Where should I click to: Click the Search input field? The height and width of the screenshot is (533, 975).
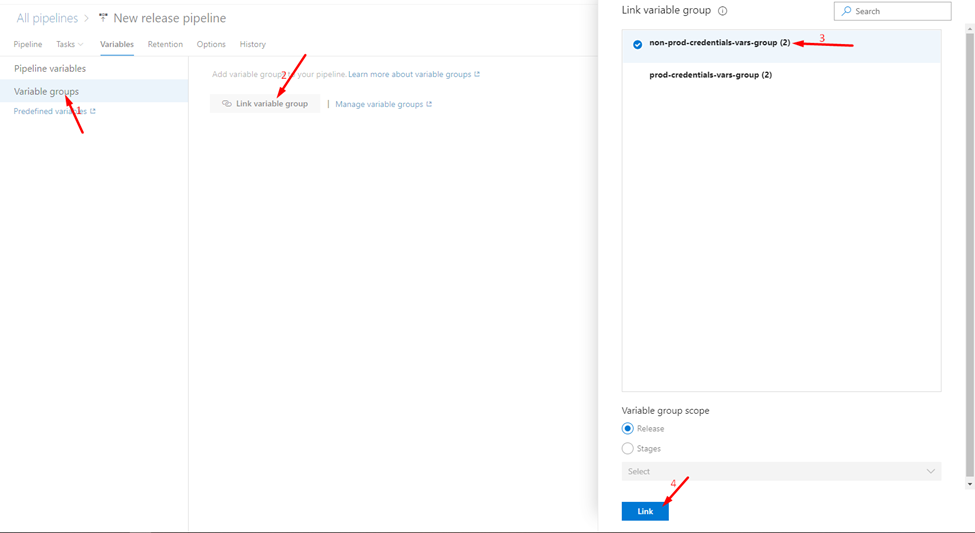[x=892, y=11]
